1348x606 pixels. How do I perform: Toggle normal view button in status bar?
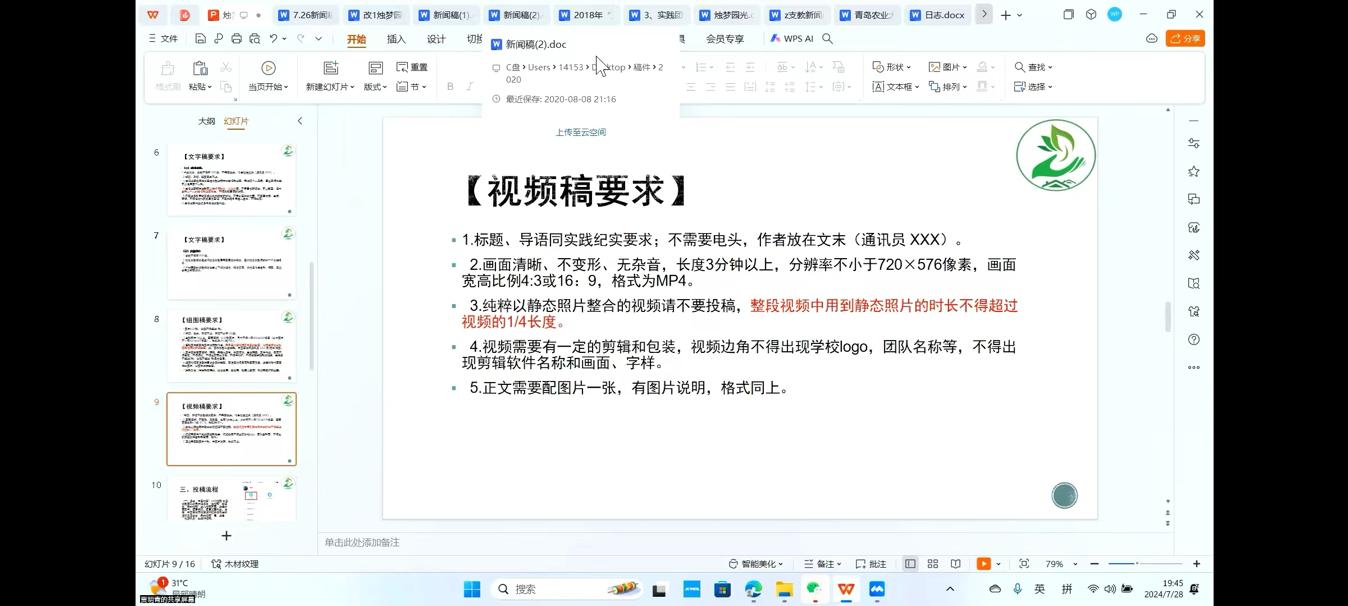pos(910,564)
